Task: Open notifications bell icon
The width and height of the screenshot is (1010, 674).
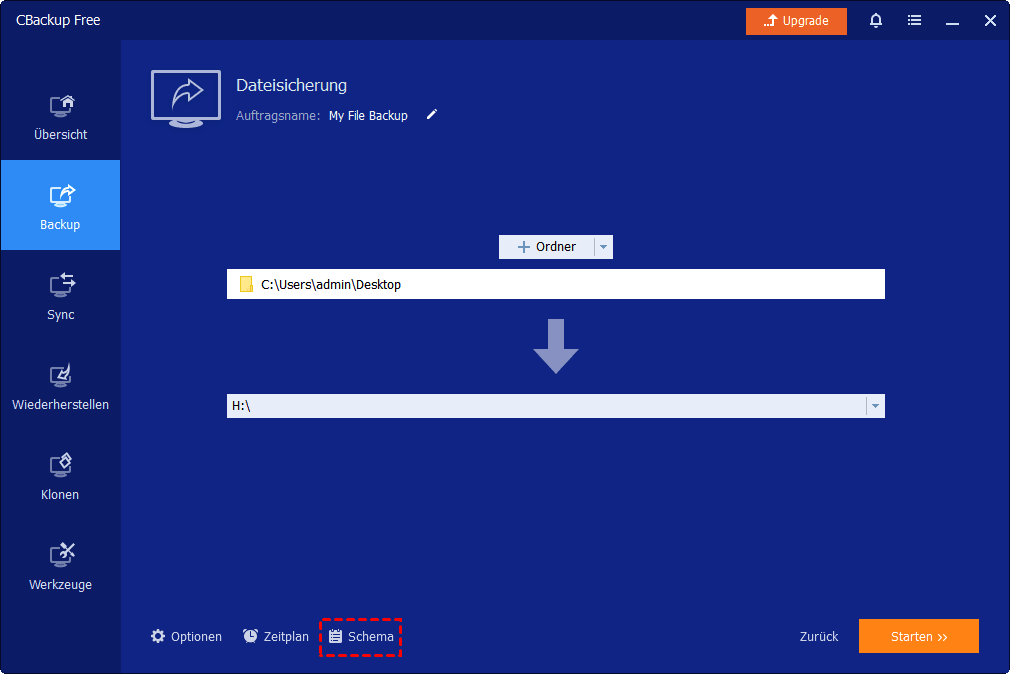Action: click(876, 20)
